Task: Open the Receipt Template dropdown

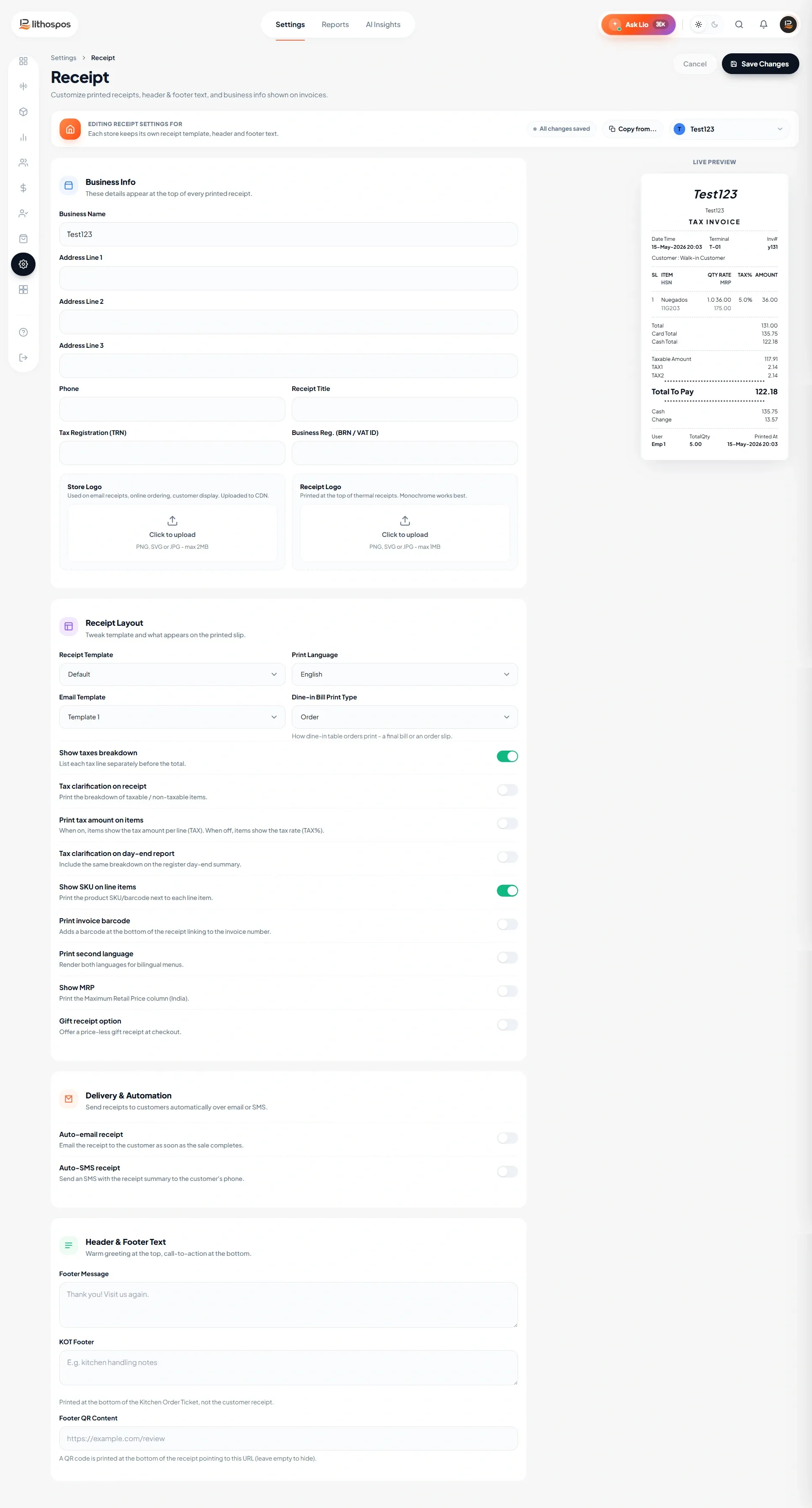Action: (172, 674)
